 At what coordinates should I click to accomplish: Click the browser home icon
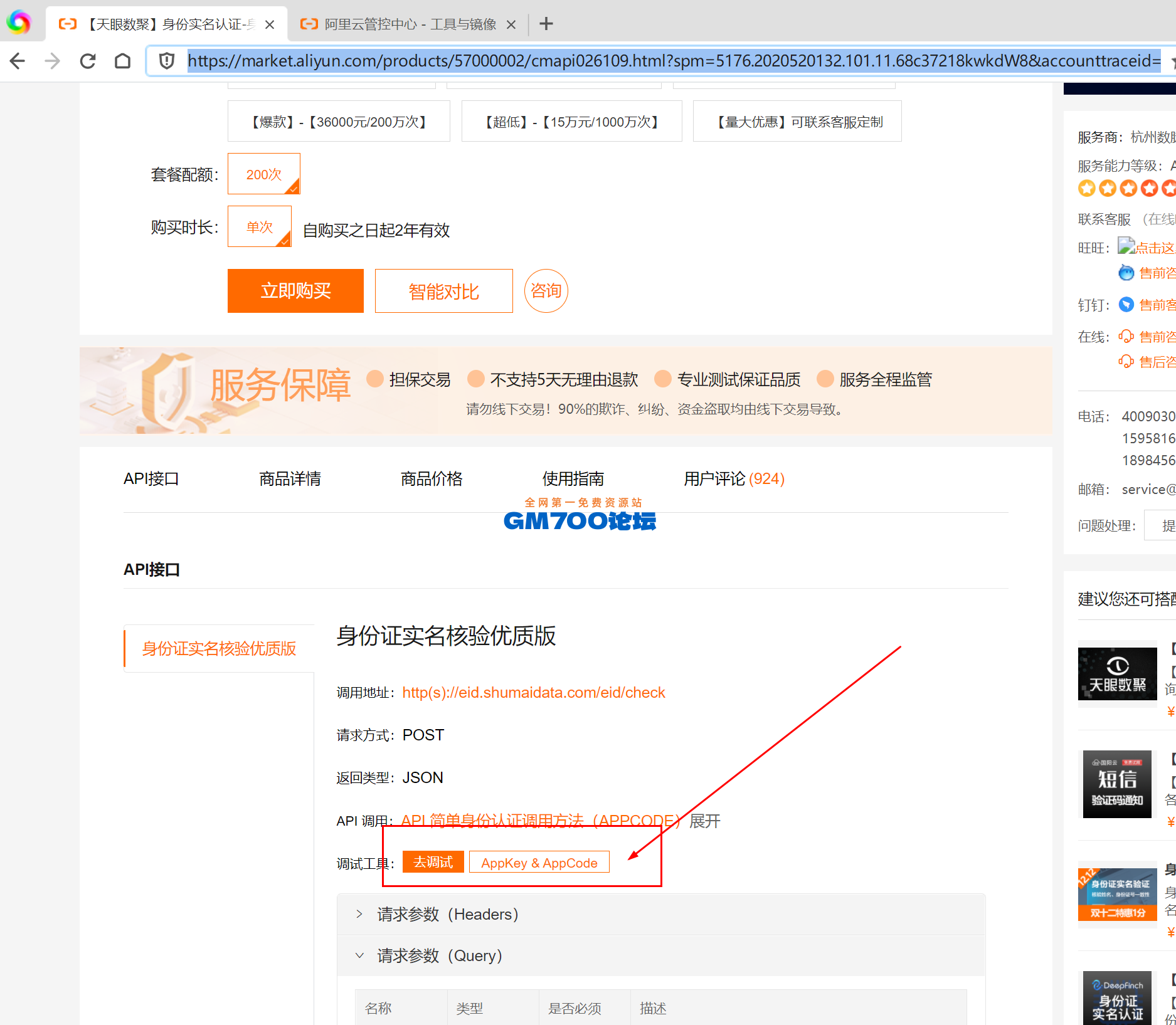123,61
